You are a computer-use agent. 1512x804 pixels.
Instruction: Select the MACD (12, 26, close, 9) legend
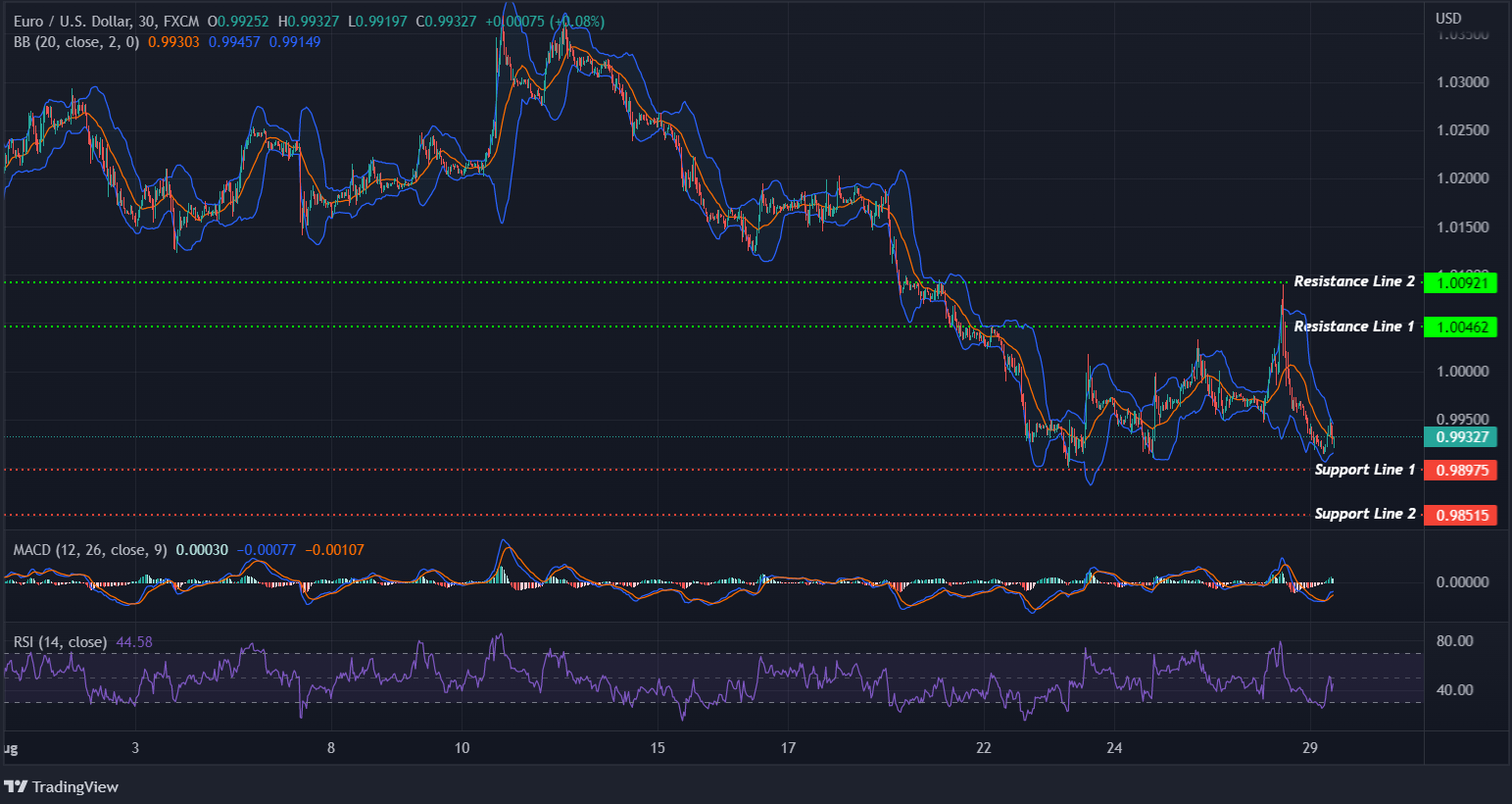(x=88, y=550)
